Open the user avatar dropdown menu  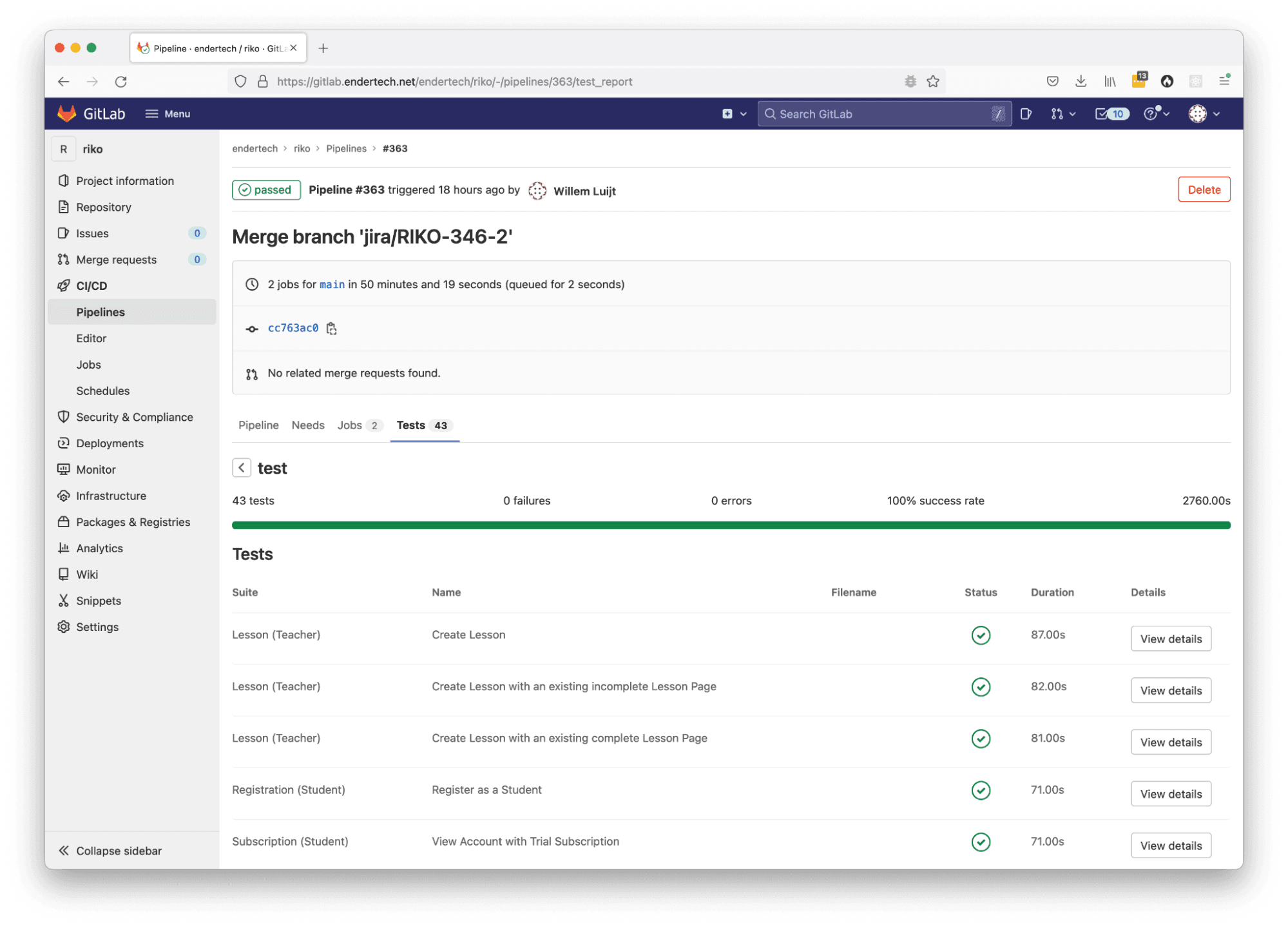pos(1204,114)
